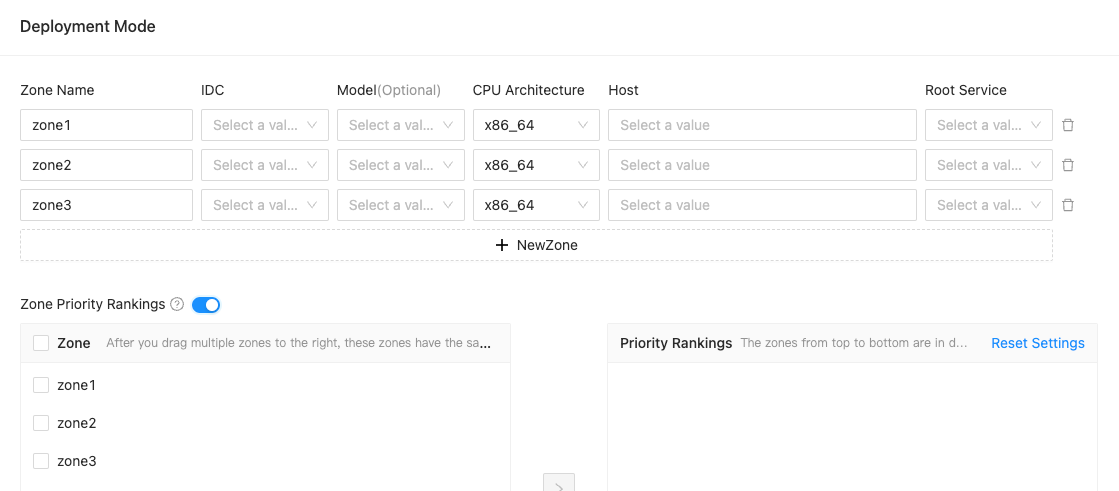Click the Reset Settings link
This screenshot has height=491, width=1119.
(x=1038, y=343)
